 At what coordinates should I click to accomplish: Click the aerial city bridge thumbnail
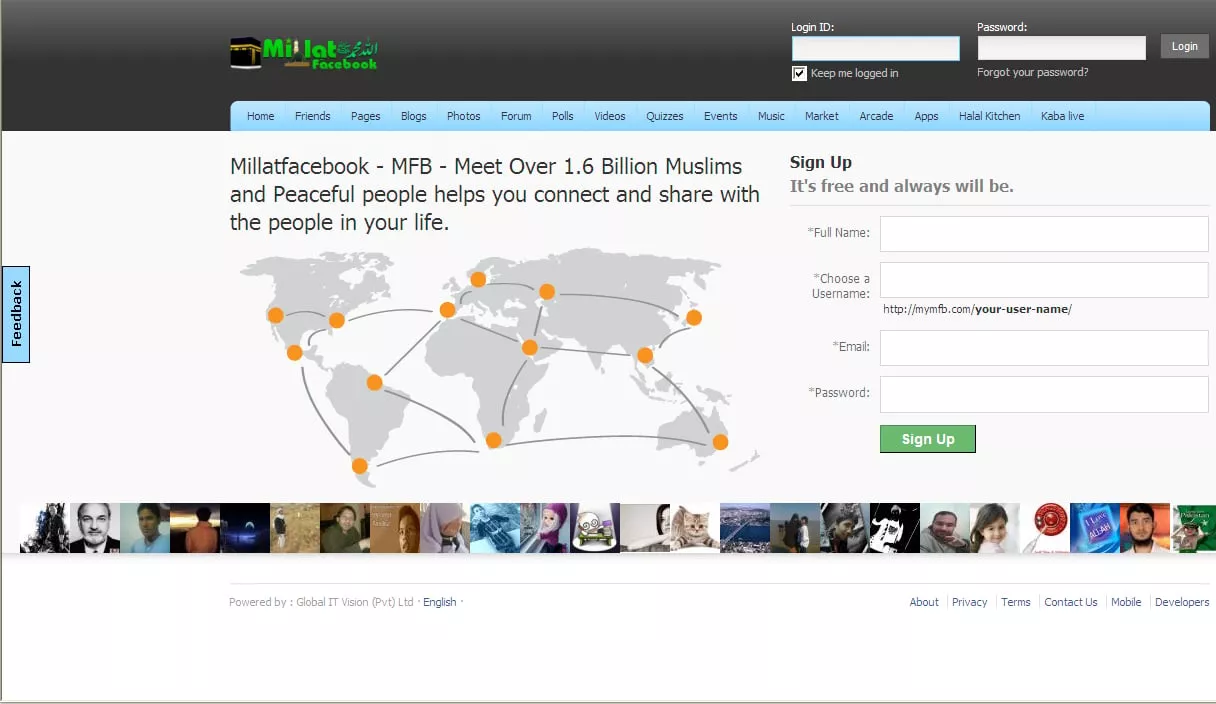[x=745, y=528]
